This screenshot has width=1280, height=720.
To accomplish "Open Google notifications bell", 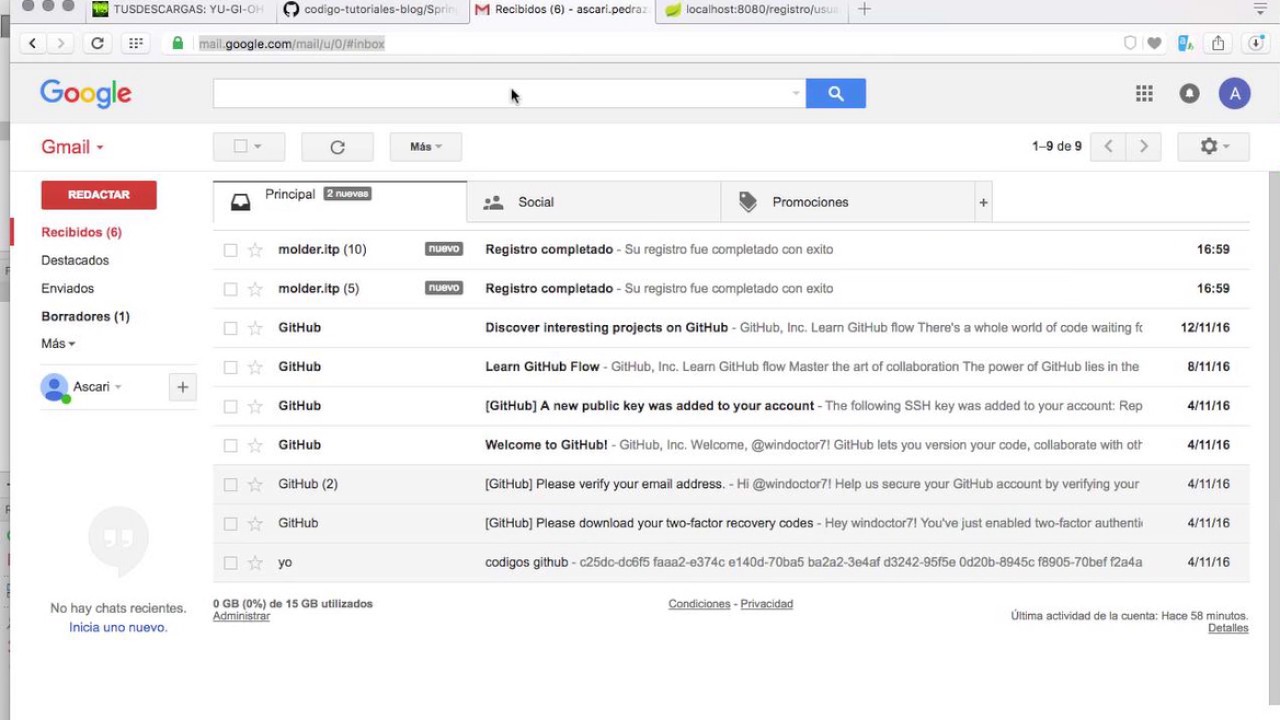I will pyautogui.click(x=1189, y=93).
